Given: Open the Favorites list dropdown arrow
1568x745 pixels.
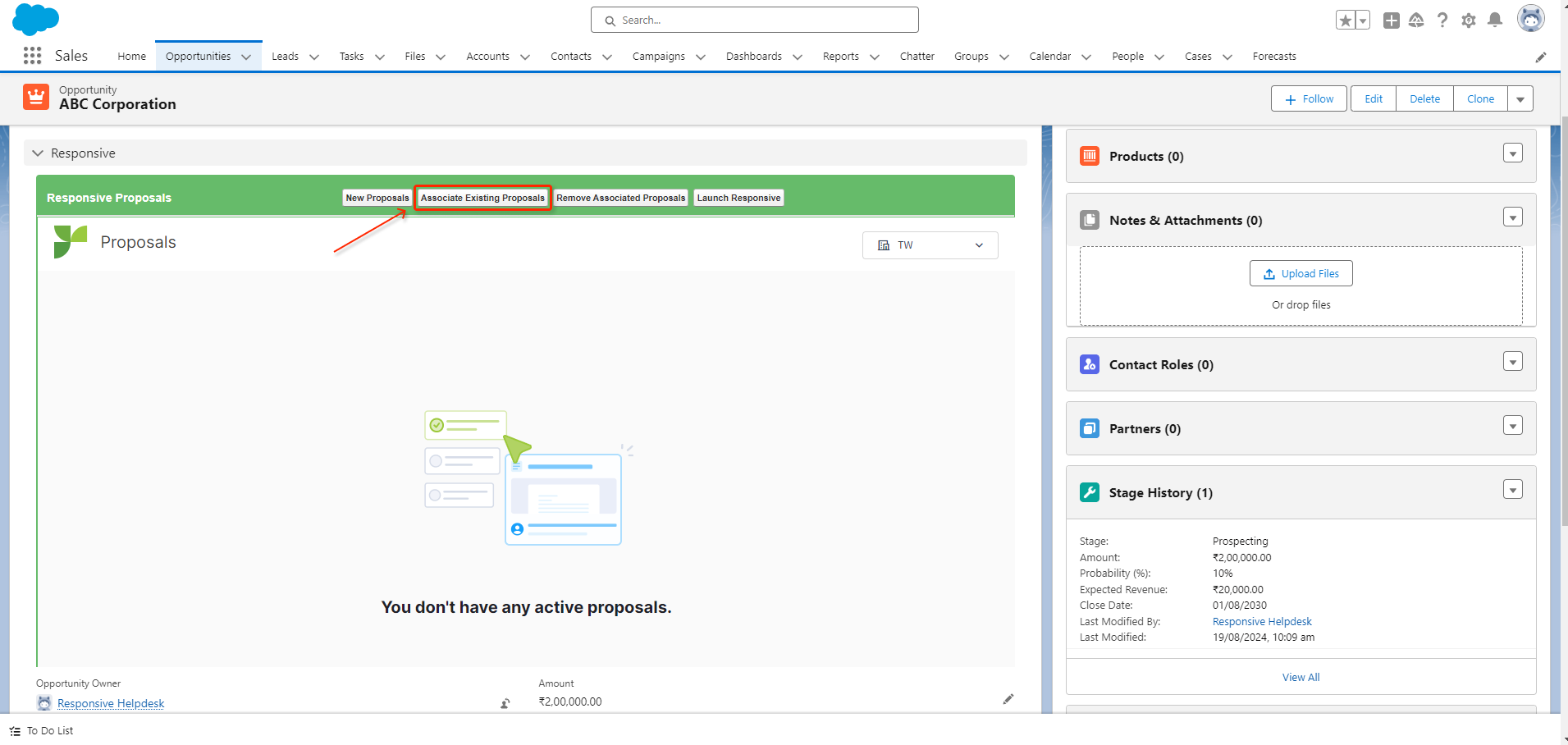Looking at the screenshot, I should point(1363,21).
